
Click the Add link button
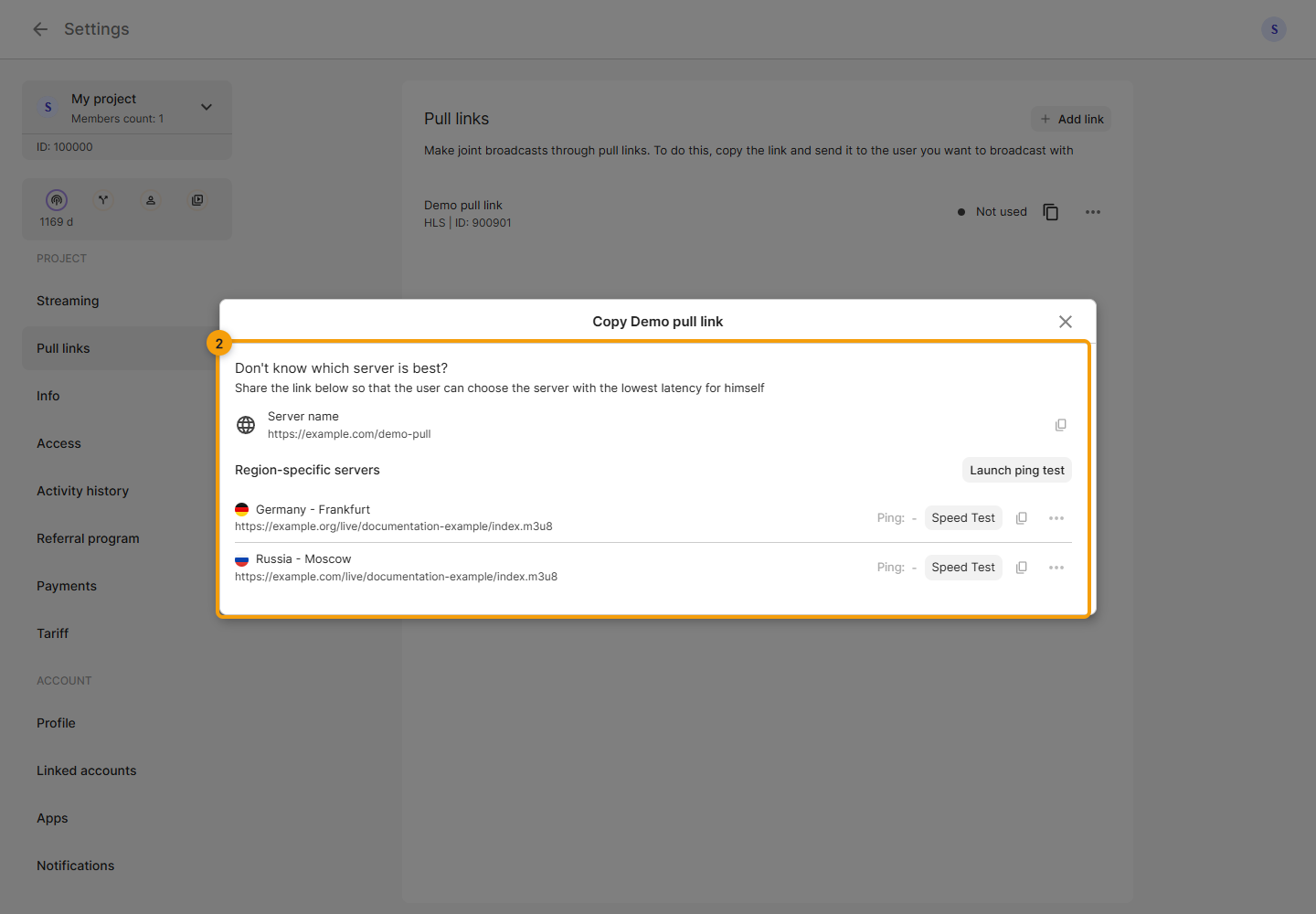1071,119
